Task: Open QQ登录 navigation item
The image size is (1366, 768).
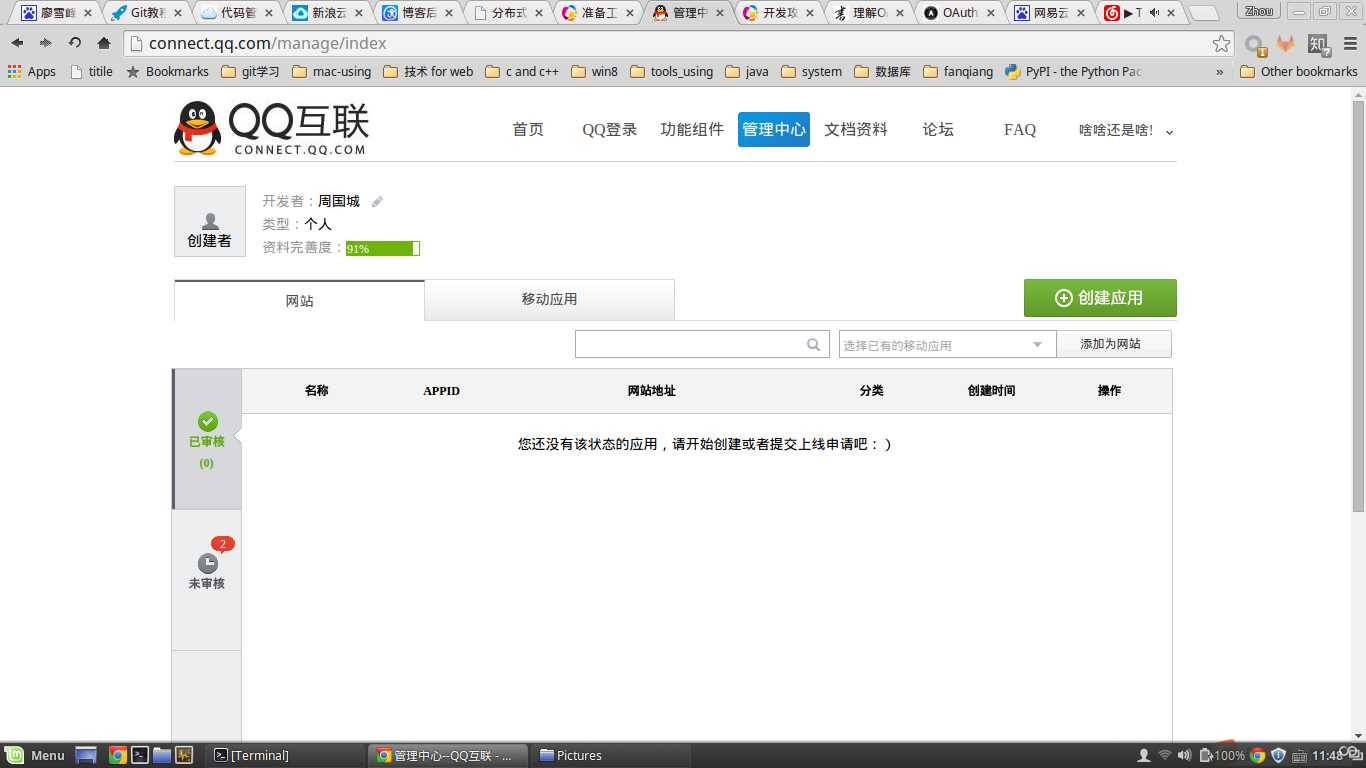Action: (610, 129)
